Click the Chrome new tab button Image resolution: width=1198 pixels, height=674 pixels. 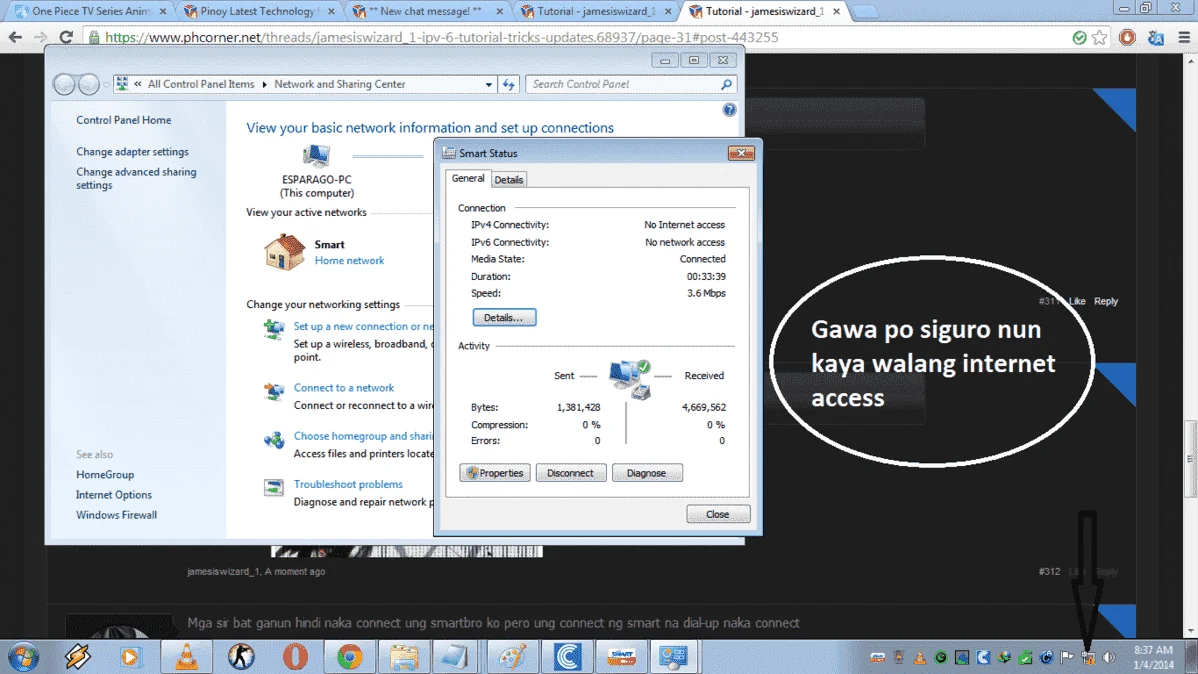pyautogui.click(x=865, y=11)
